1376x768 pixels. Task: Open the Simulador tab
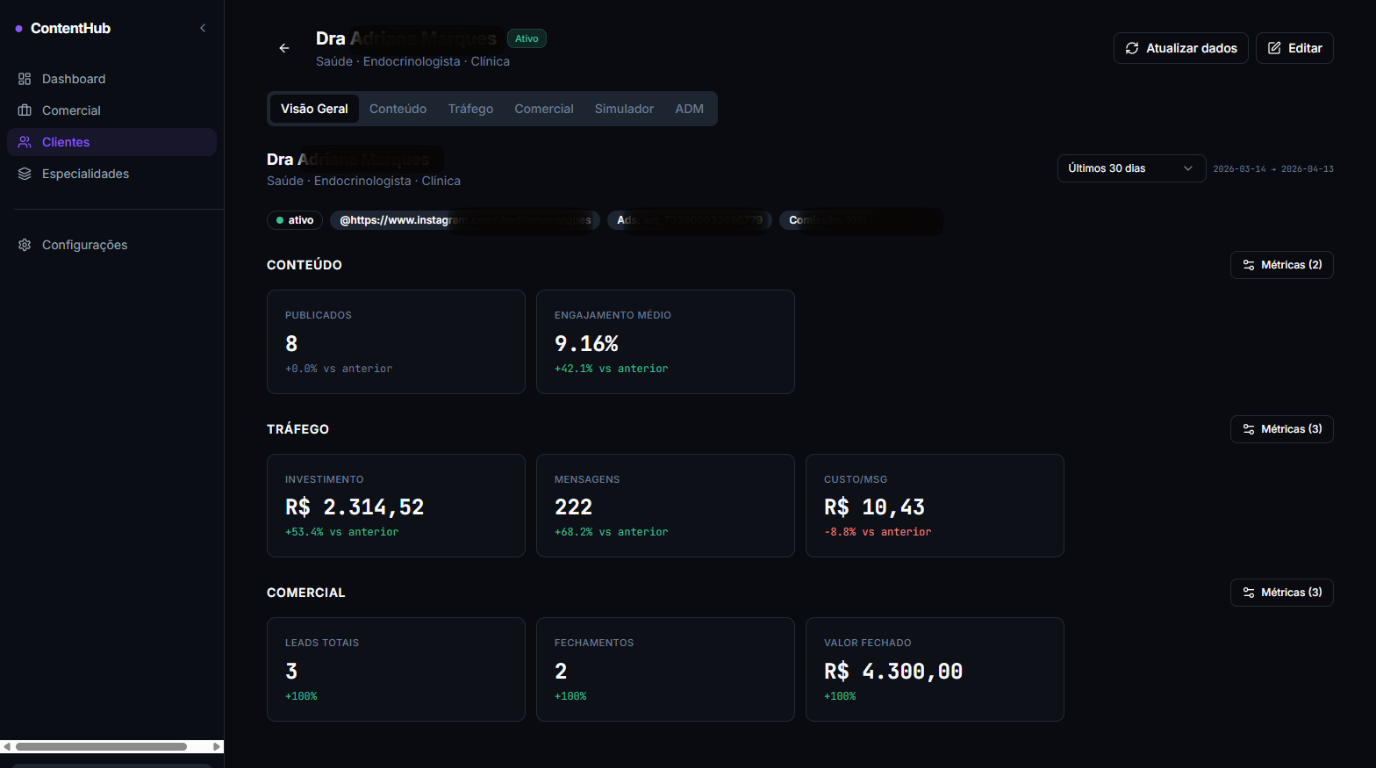pos(624,108)
